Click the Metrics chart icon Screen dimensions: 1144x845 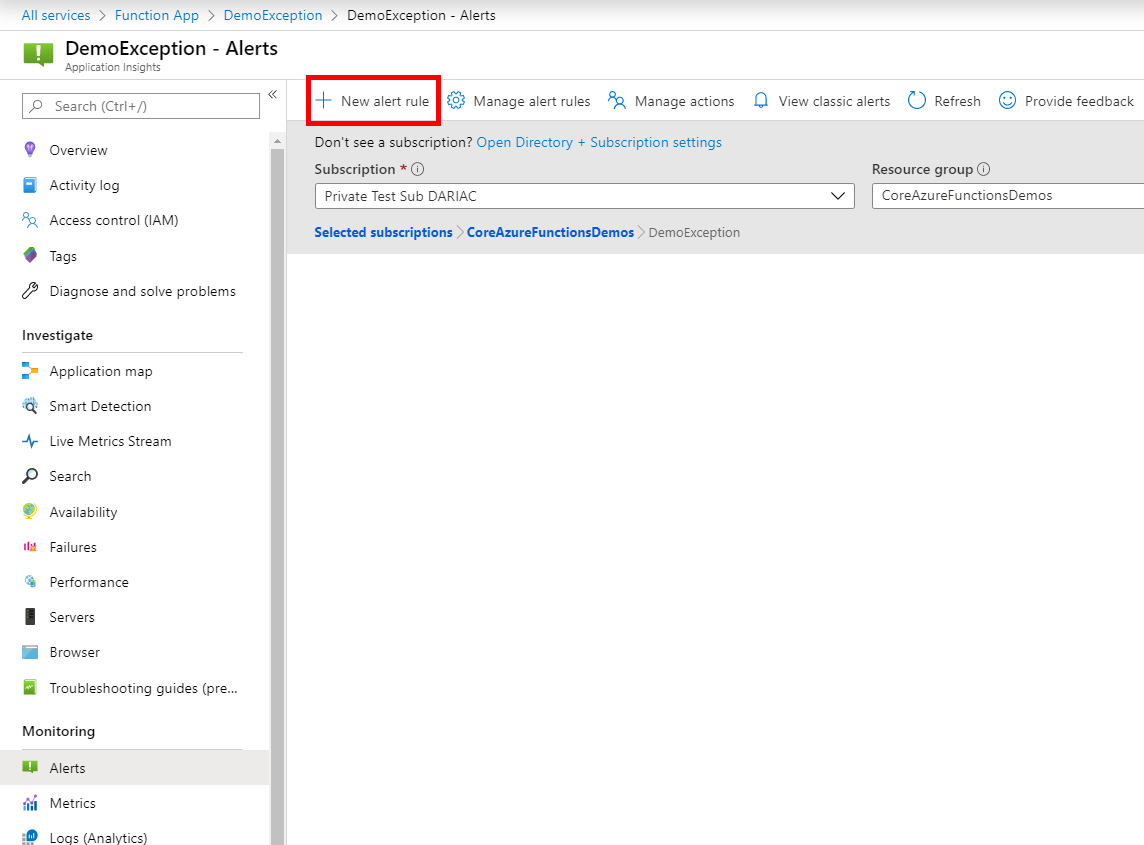coord(30,803)
